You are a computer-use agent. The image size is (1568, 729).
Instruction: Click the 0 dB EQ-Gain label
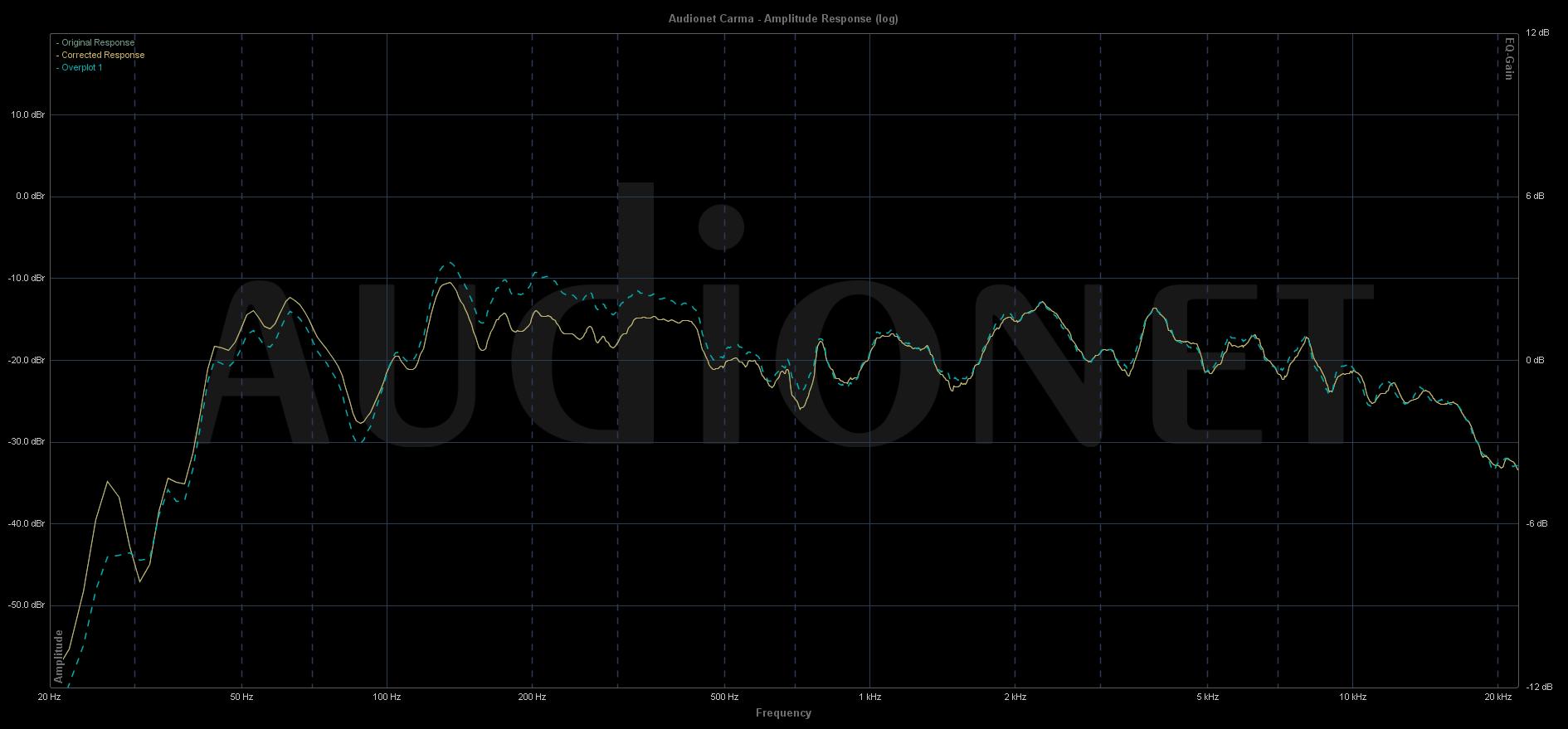click(x=1535, y=360)
